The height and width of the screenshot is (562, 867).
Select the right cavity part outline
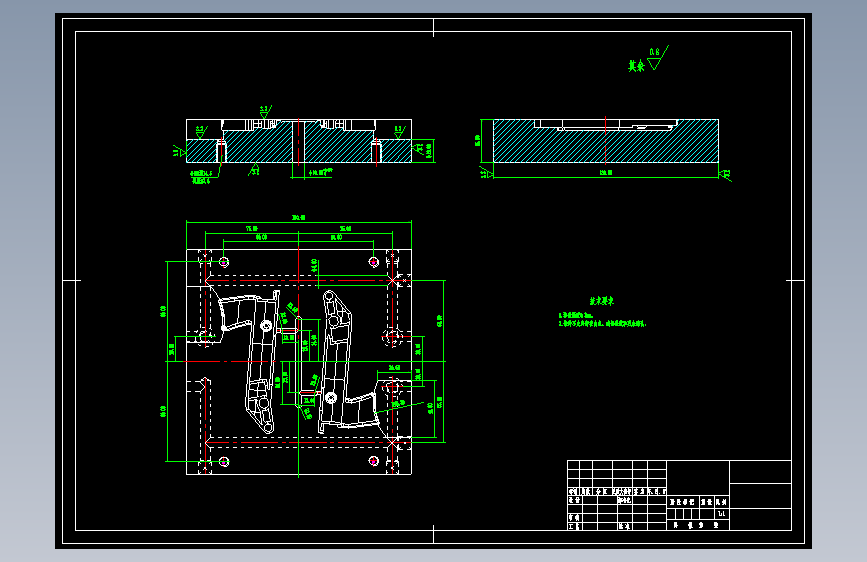348,360
